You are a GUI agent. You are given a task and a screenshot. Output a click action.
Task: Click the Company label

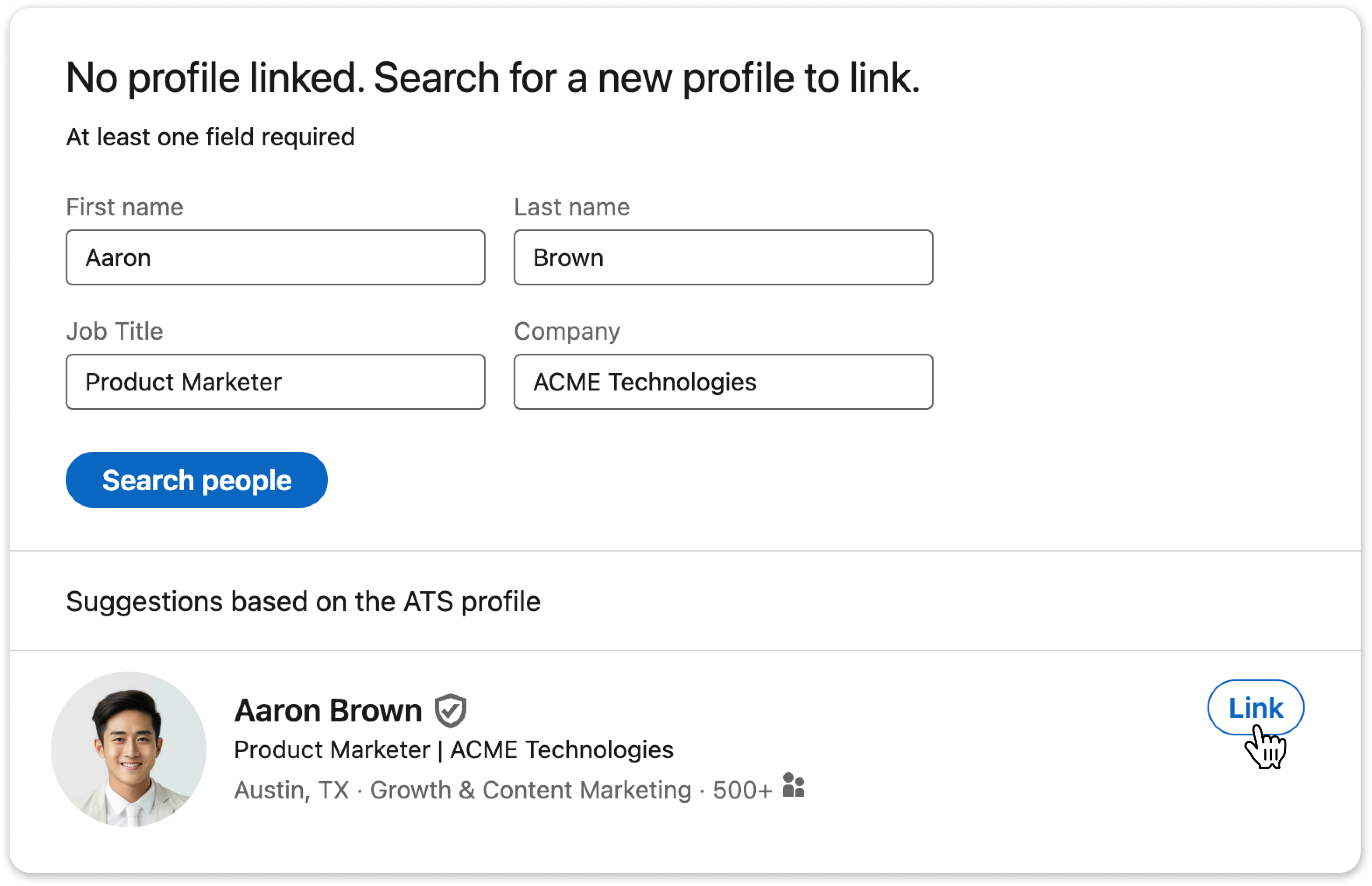tap(567, 332)
